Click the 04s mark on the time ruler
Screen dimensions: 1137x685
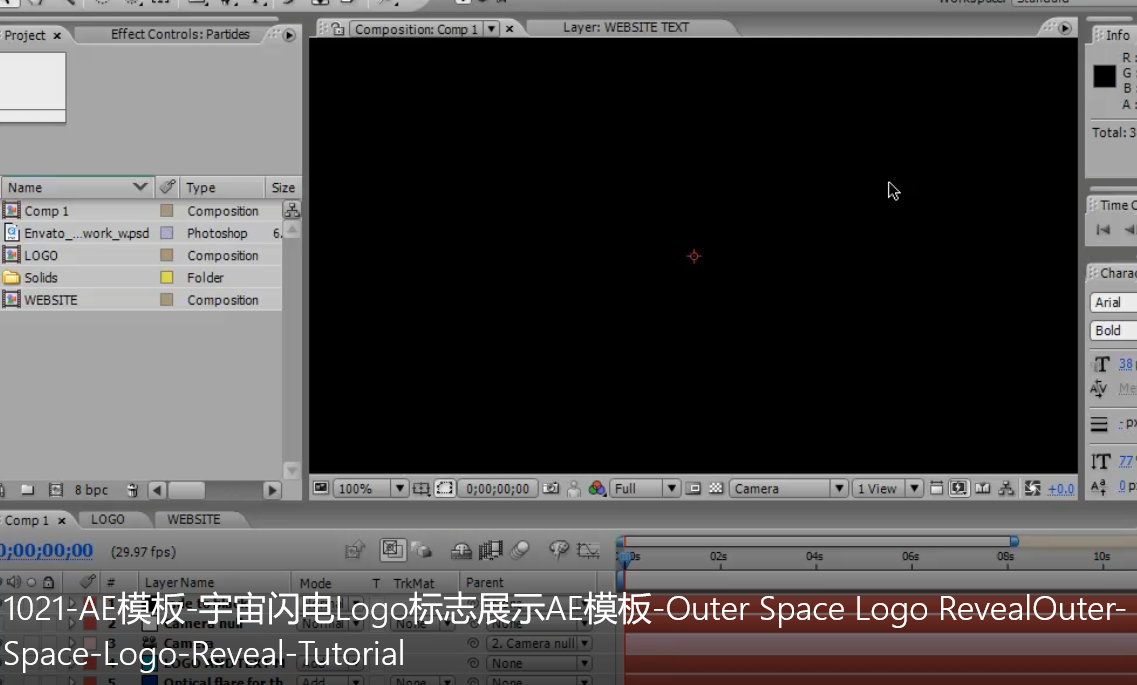click(814, 556)
